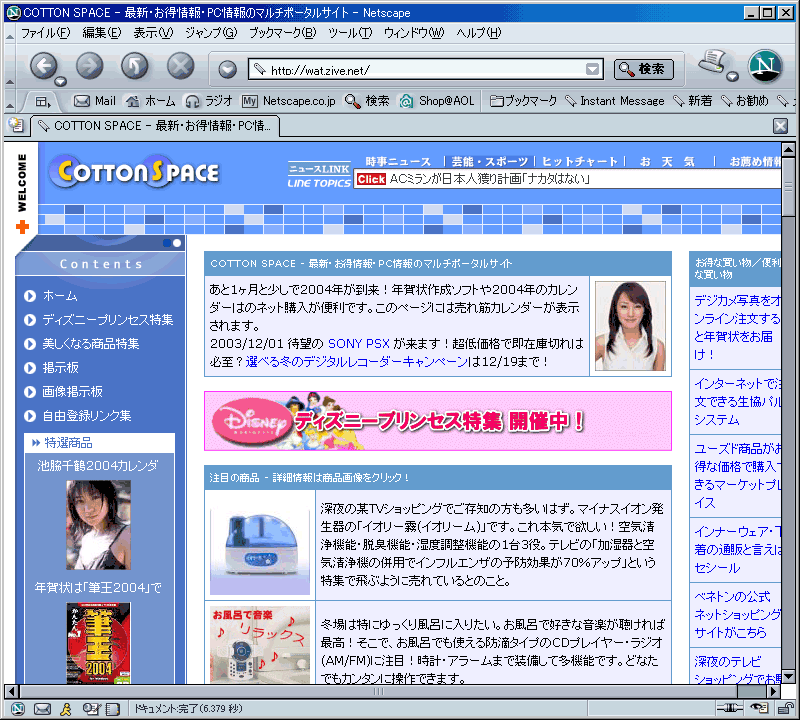The image size is (800, 720).
Task: Click the Forward navigation arrow
Action: [89, 66]
